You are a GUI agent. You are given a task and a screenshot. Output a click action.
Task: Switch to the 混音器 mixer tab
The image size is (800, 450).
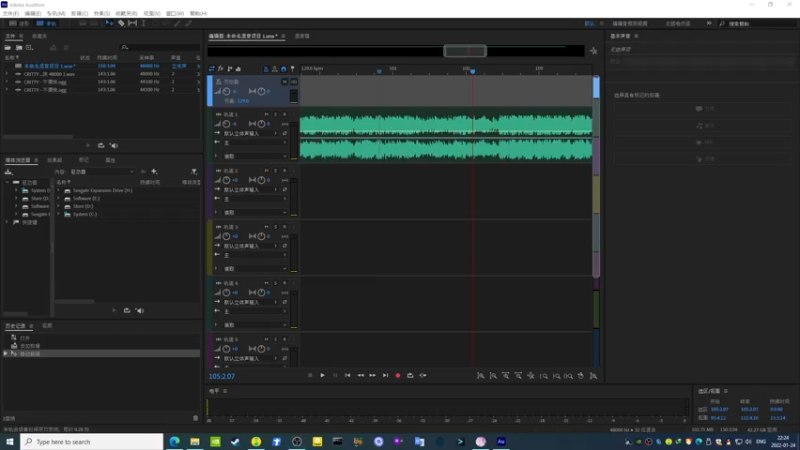[x=302, y=35]
